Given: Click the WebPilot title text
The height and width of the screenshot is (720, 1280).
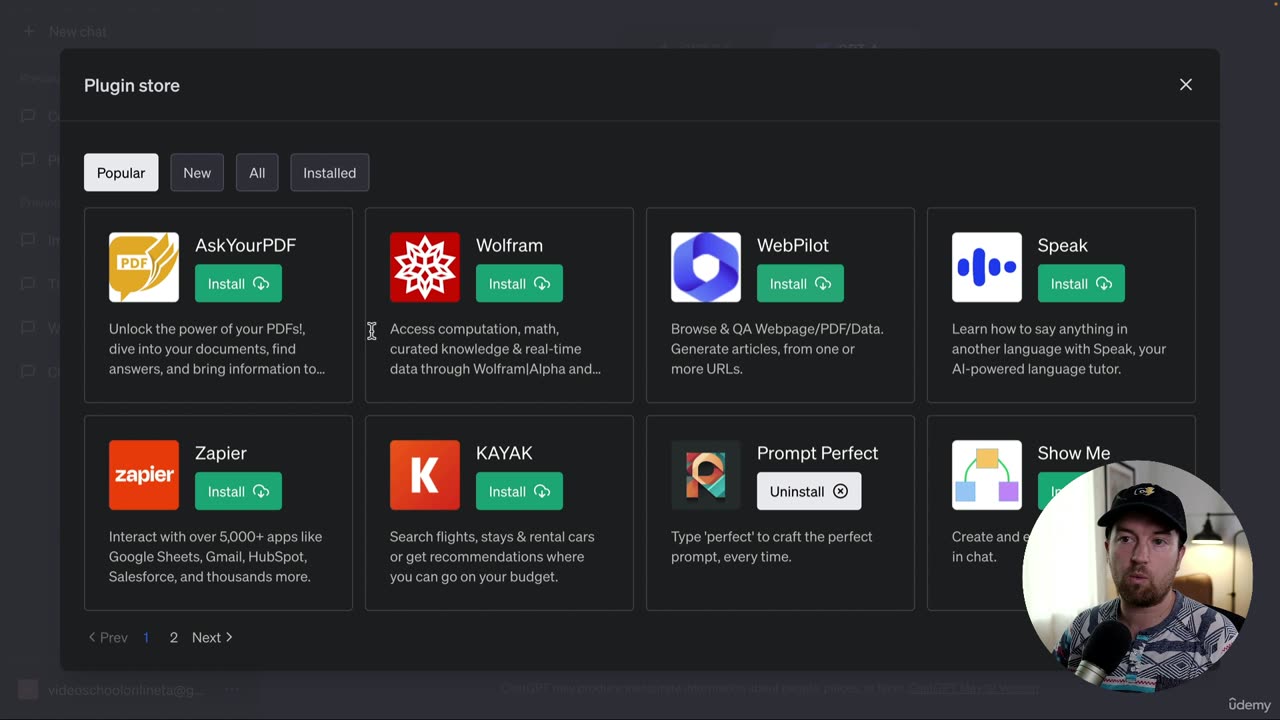Looking at the screenshot, I should (x=792, y=245).
